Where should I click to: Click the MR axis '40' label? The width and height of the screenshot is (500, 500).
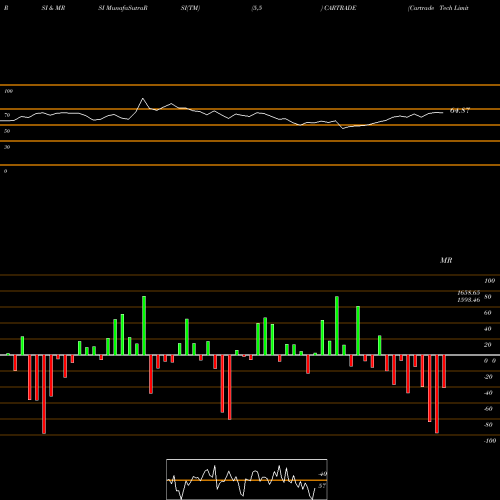point(488,329)
